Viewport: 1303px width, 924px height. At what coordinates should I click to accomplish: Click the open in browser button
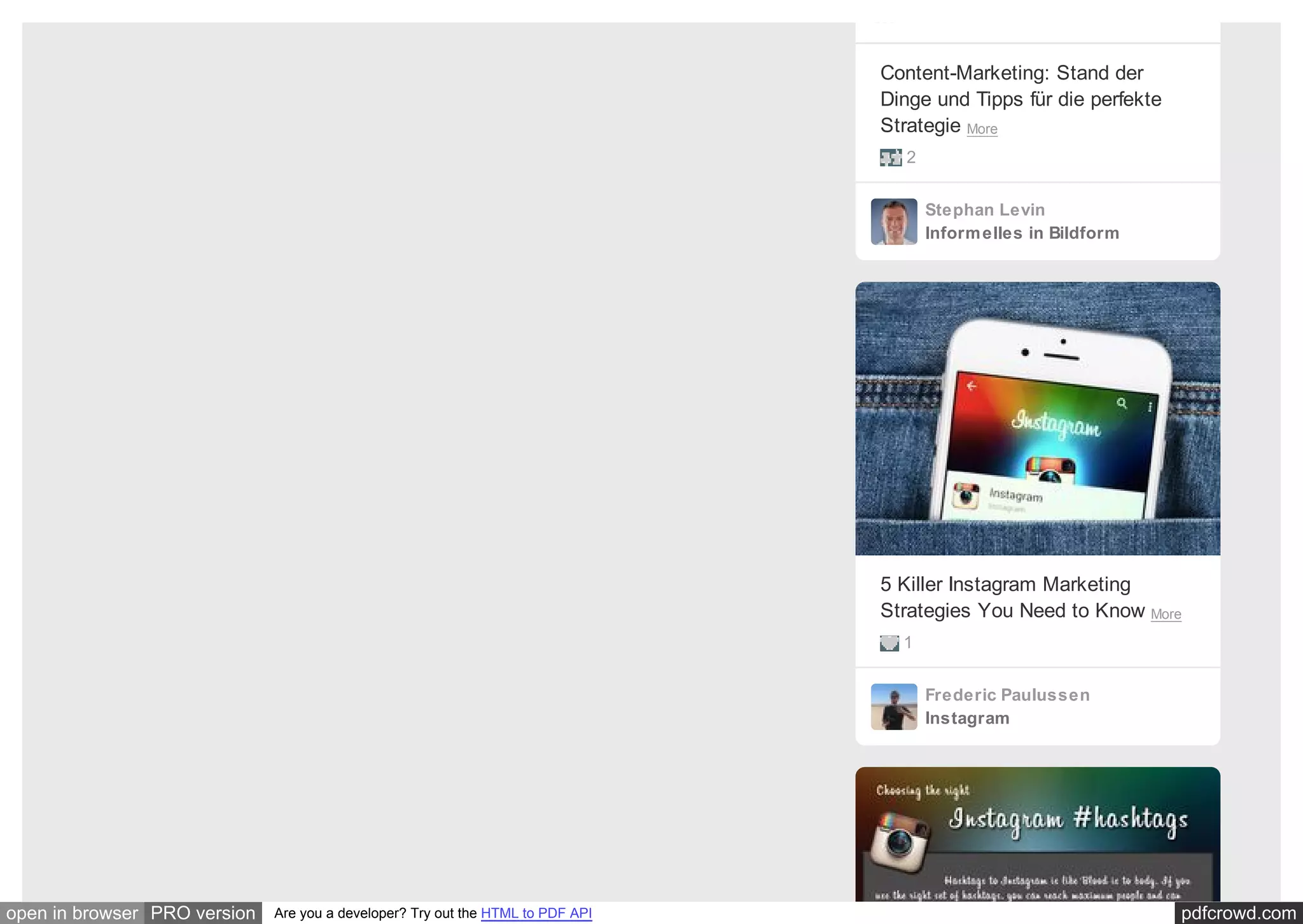pos(72,913)
